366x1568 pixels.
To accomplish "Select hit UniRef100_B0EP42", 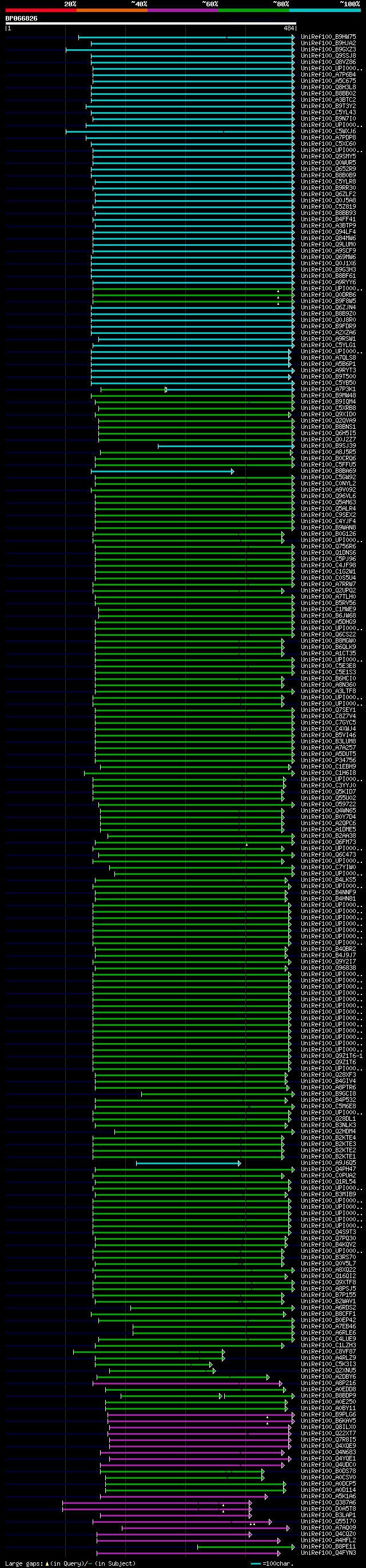I will pyautogui.click(x=328, y=1320).
